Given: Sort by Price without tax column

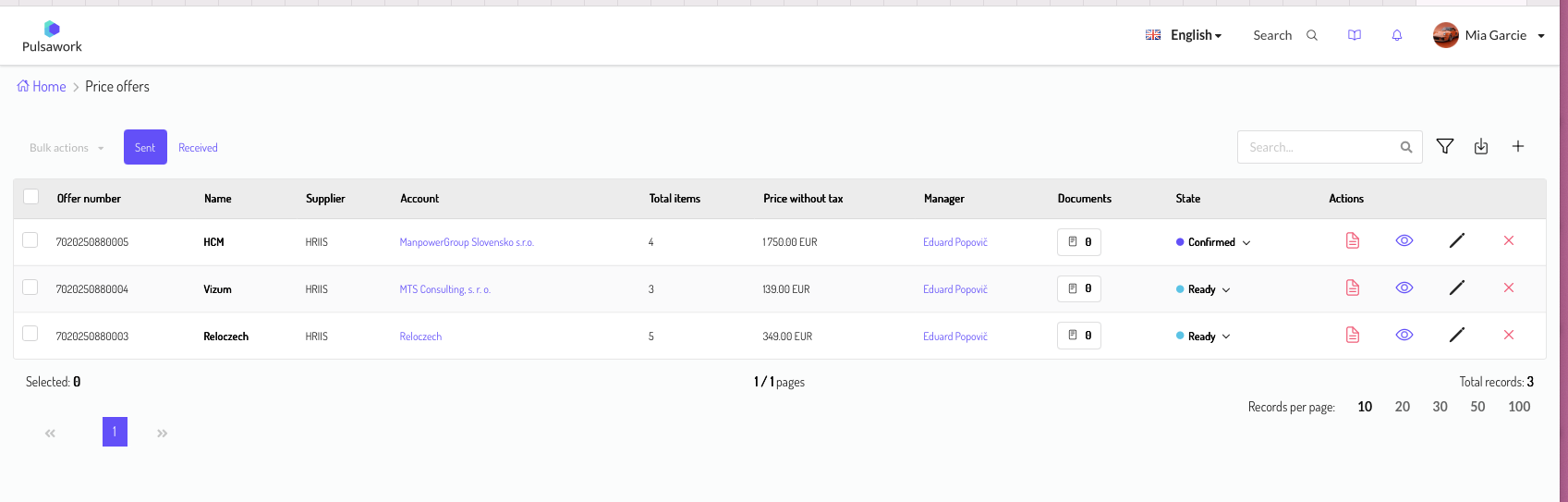Looking at the screenshot, I should (803, 199).
